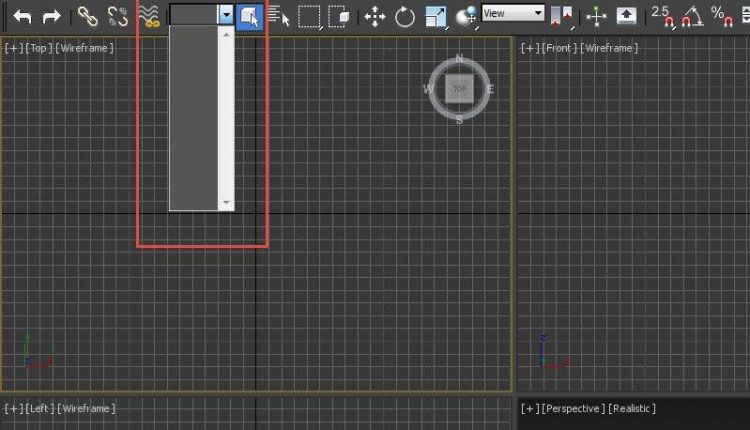Open the Rectangular Selection Region flyout
Screen dimensions: 750x430
pos(310,16)
